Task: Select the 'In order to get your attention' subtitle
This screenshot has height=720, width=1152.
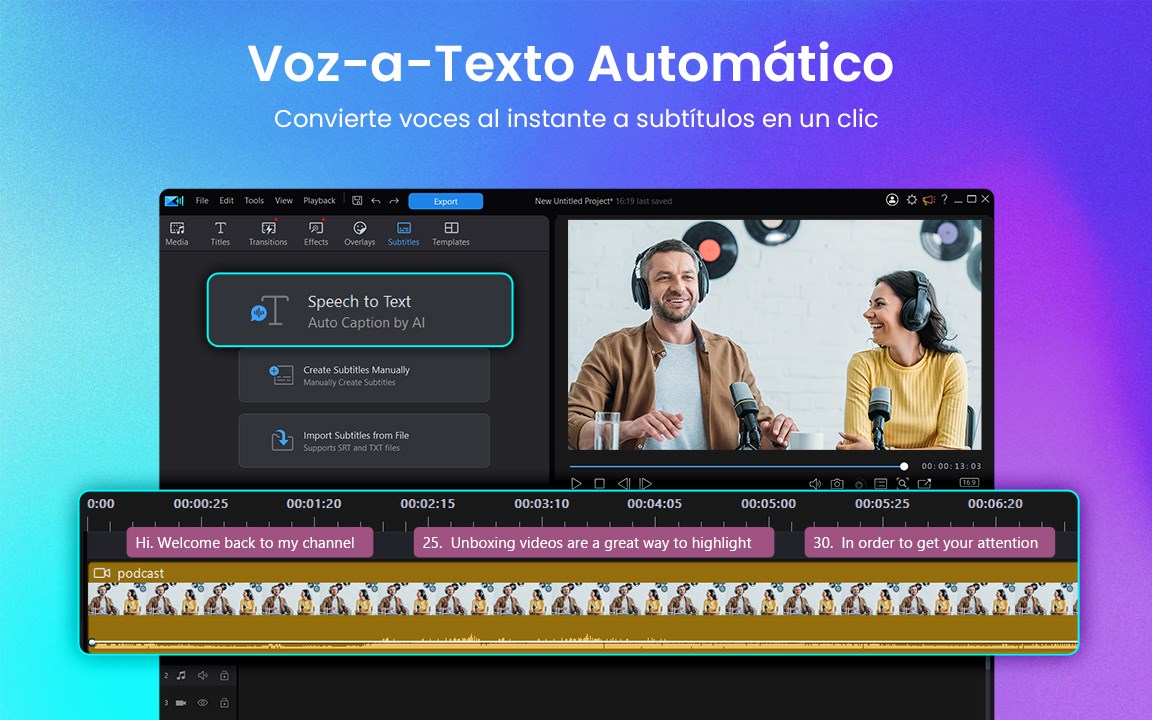Action: click(929, 543)
